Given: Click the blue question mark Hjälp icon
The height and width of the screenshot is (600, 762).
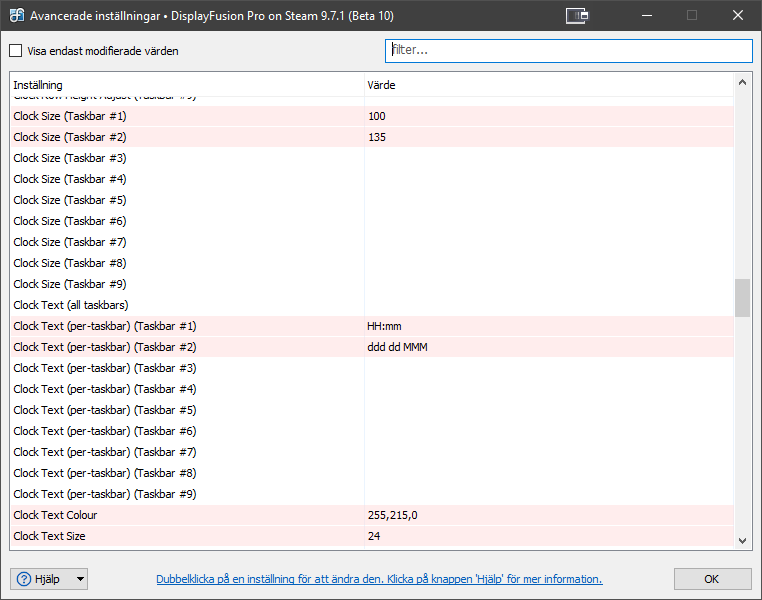Looking at the screenshot, I should coord(25,579).
